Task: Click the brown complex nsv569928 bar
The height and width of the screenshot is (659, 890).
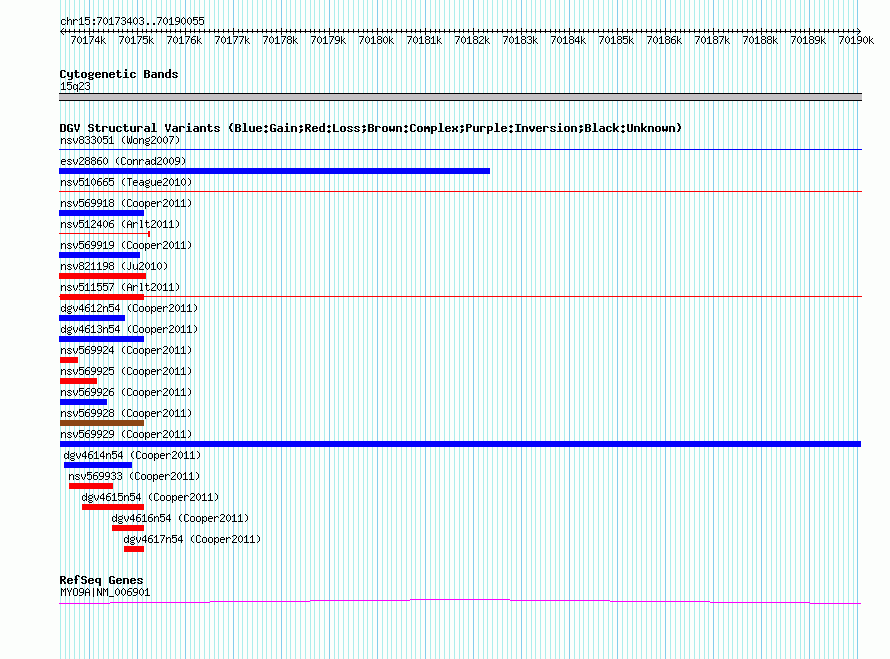Action: click(102, 423)
